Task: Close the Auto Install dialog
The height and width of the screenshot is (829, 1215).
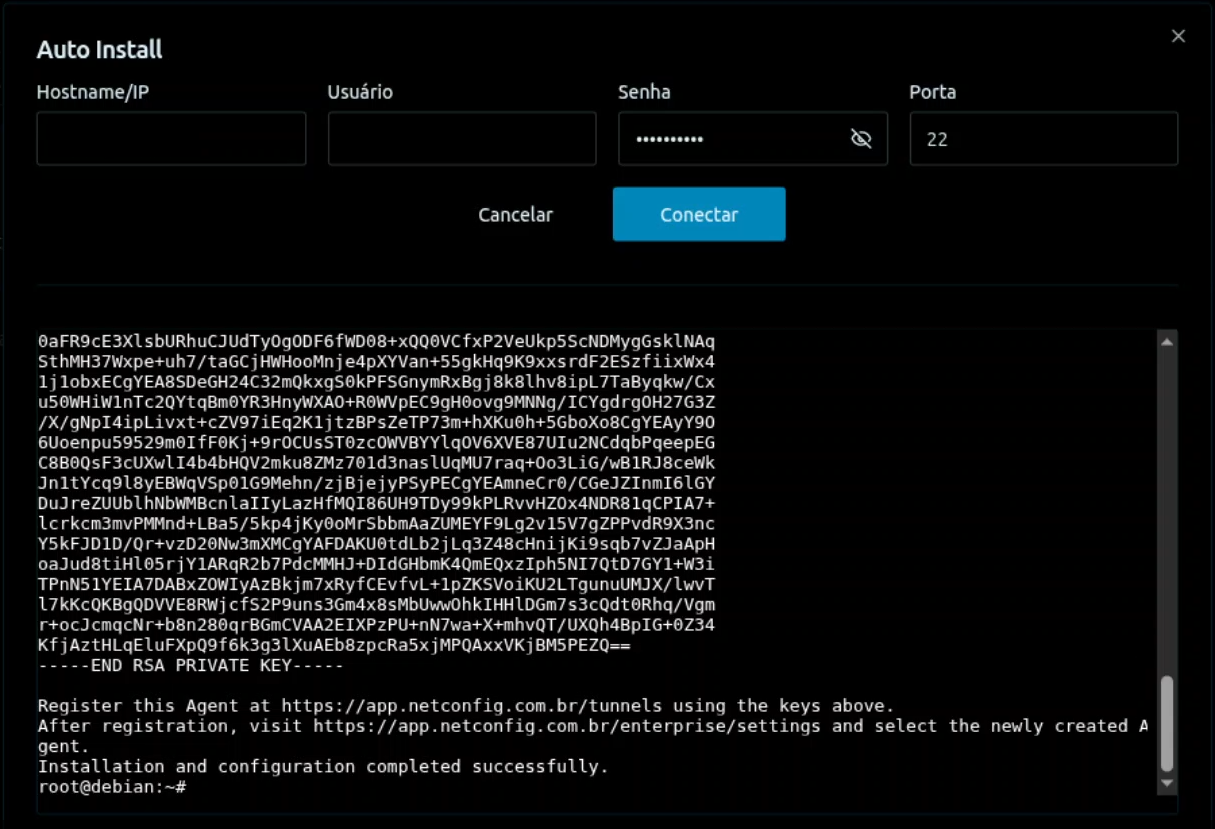Action: coord(1177,35)
